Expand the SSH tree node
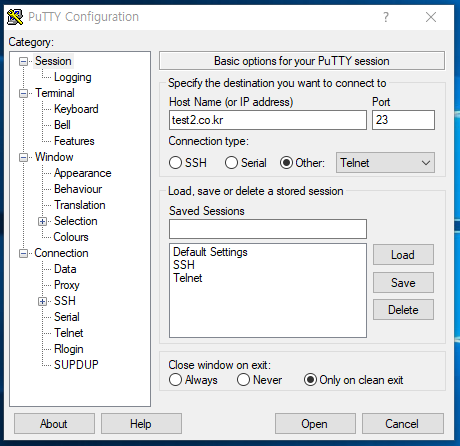 tap(42, 301)
